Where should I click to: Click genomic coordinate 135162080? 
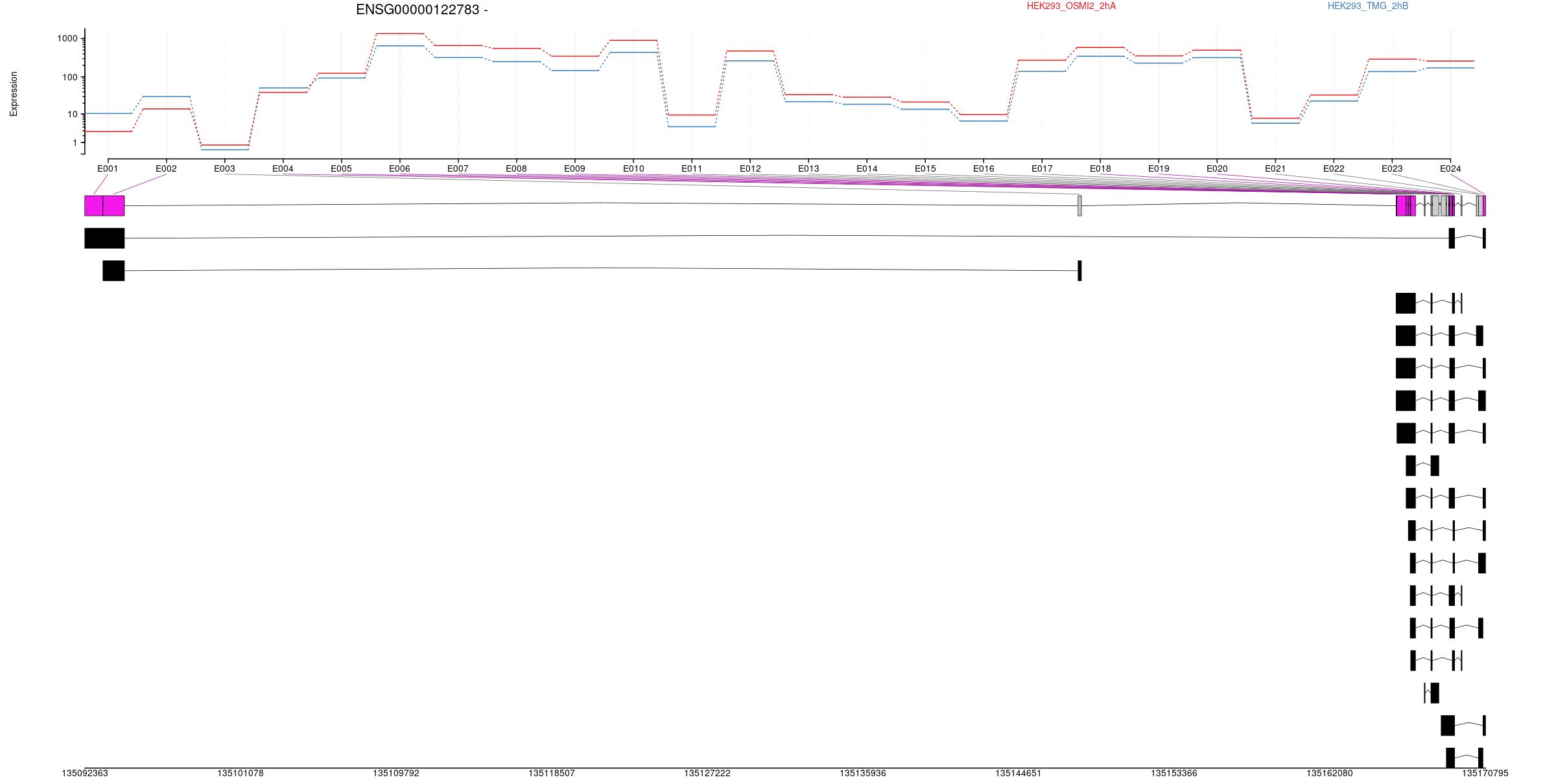click(x=1330, y=774)
